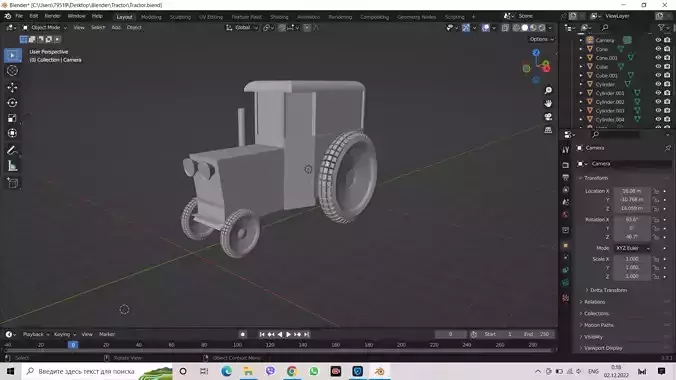Expand the Motion Paths panel

tap(598, 325)
